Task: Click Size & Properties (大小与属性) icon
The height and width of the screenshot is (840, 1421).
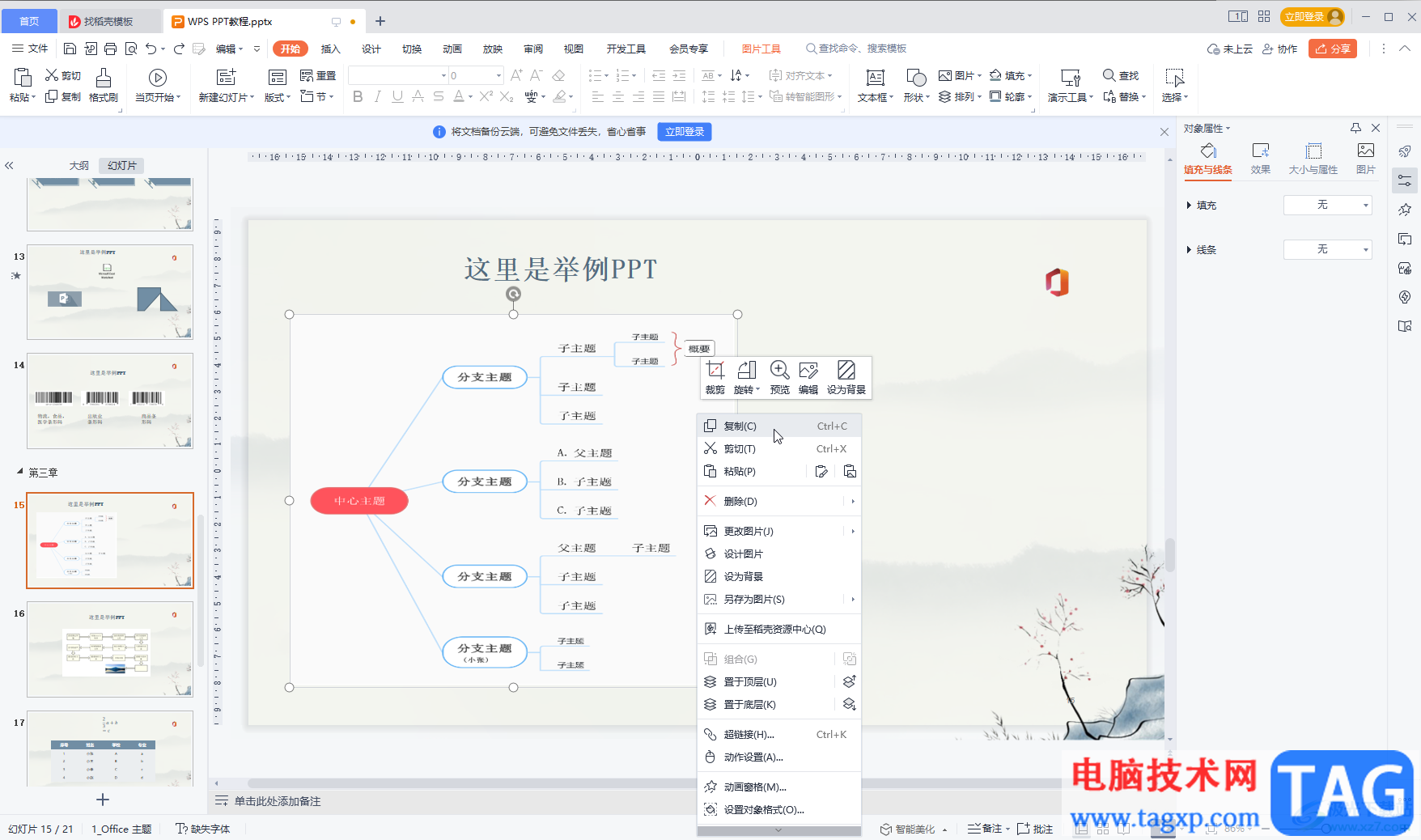Action: 1313,151
